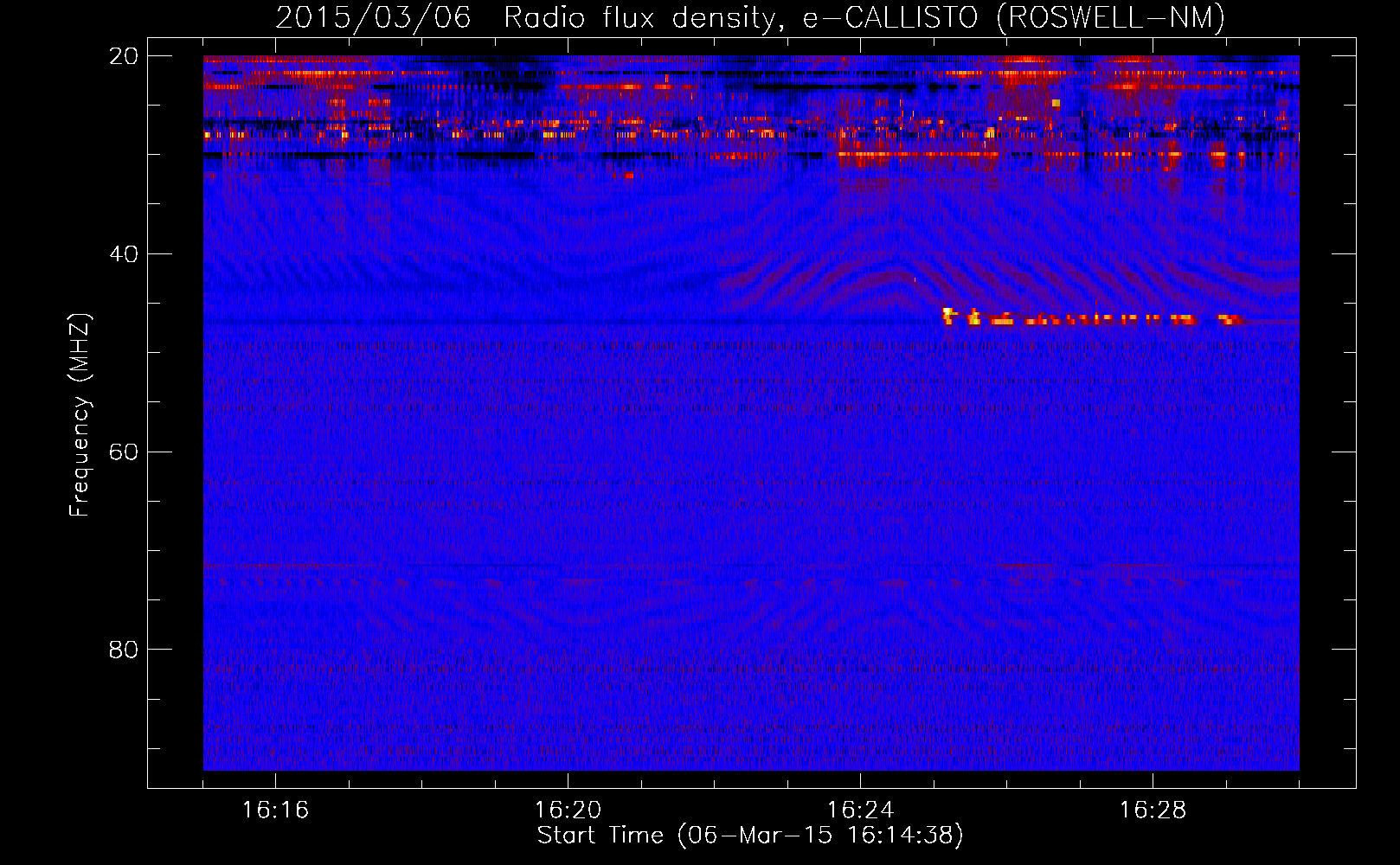Click the 16:16 time tick label
The height and width of the screenshot is (865, 1400).
275,811
